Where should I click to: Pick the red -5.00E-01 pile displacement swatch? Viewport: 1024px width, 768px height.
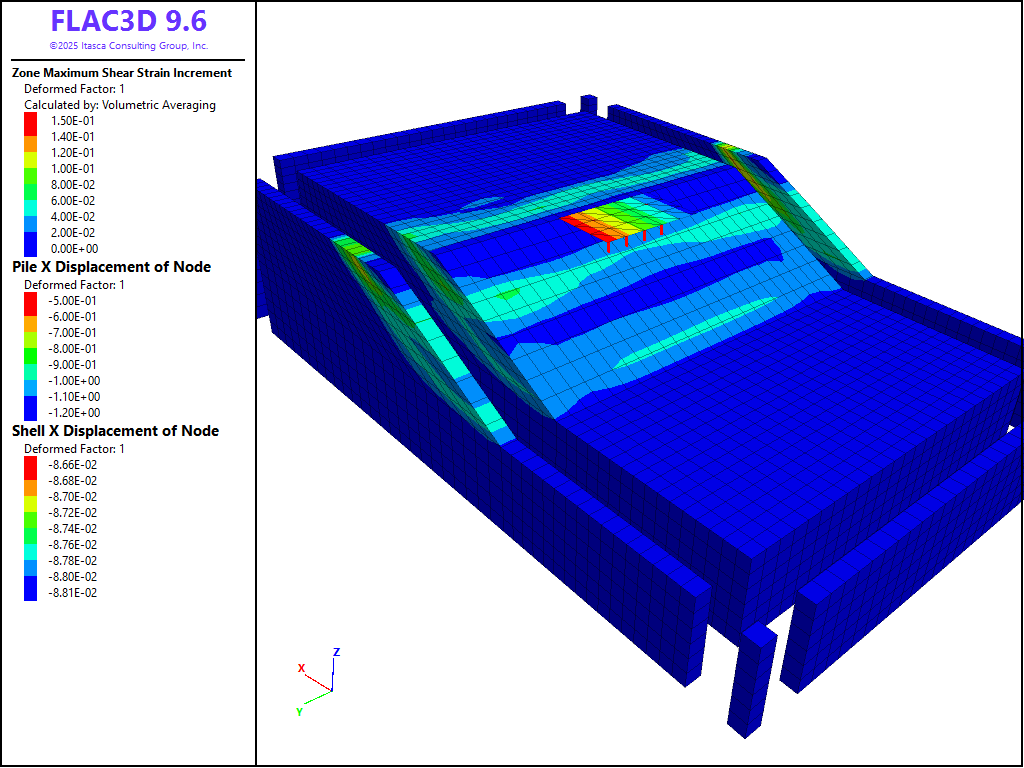[x=30, y=300]
